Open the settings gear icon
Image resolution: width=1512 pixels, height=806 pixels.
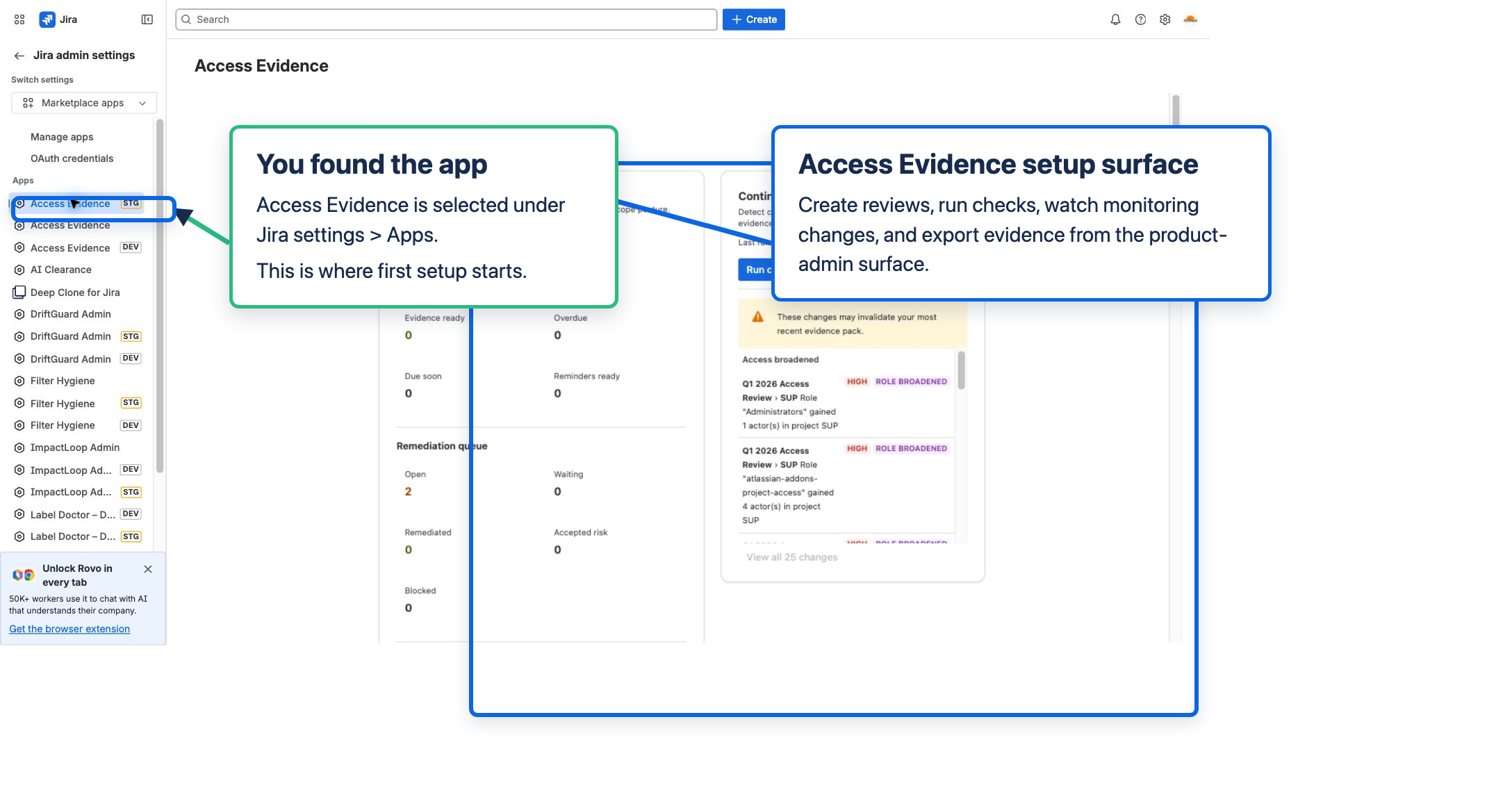(x=1165, y=19)
